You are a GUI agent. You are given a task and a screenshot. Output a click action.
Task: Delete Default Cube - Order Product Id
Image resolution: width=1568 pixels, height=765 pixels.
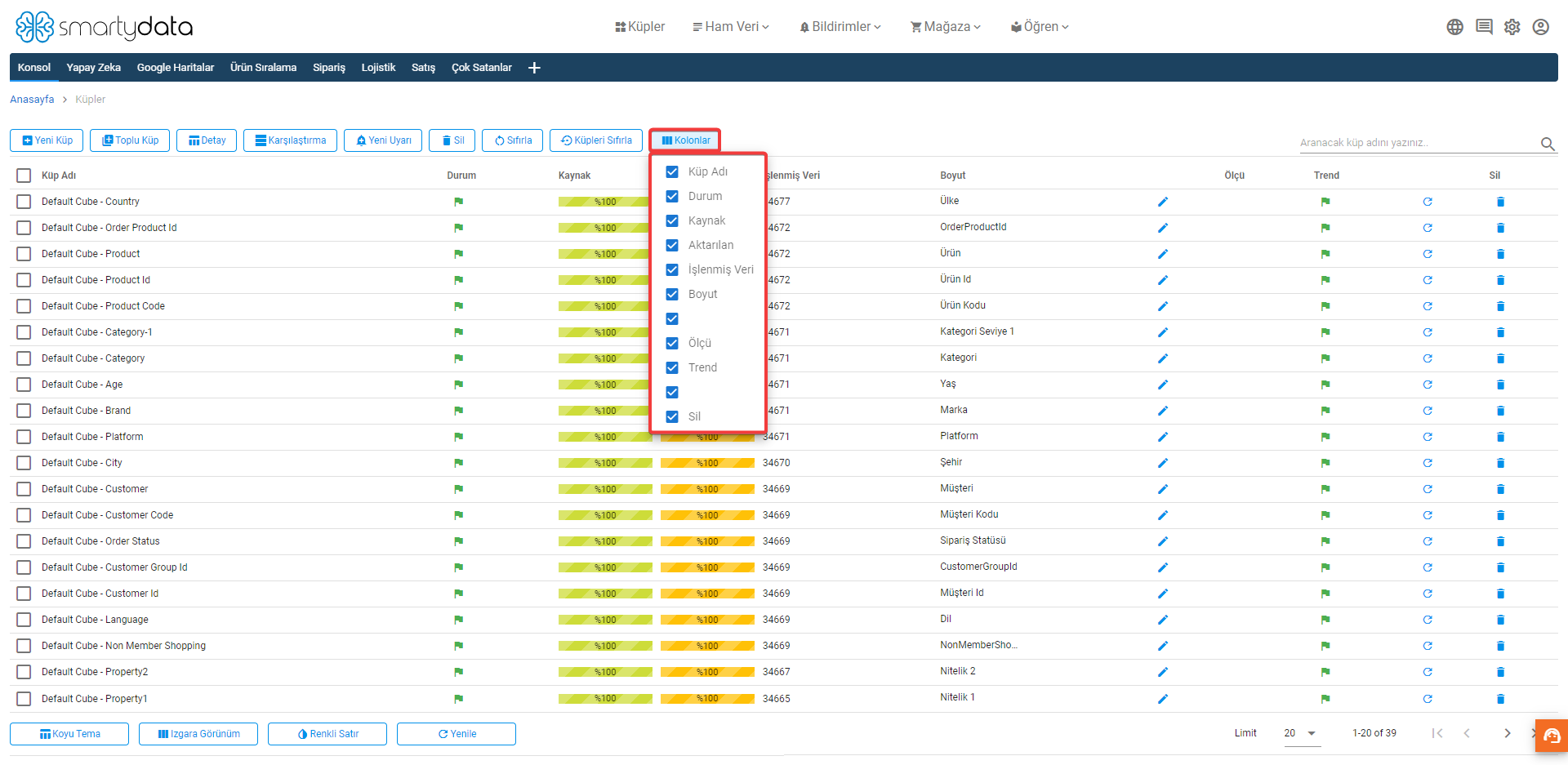[1500, 228]
